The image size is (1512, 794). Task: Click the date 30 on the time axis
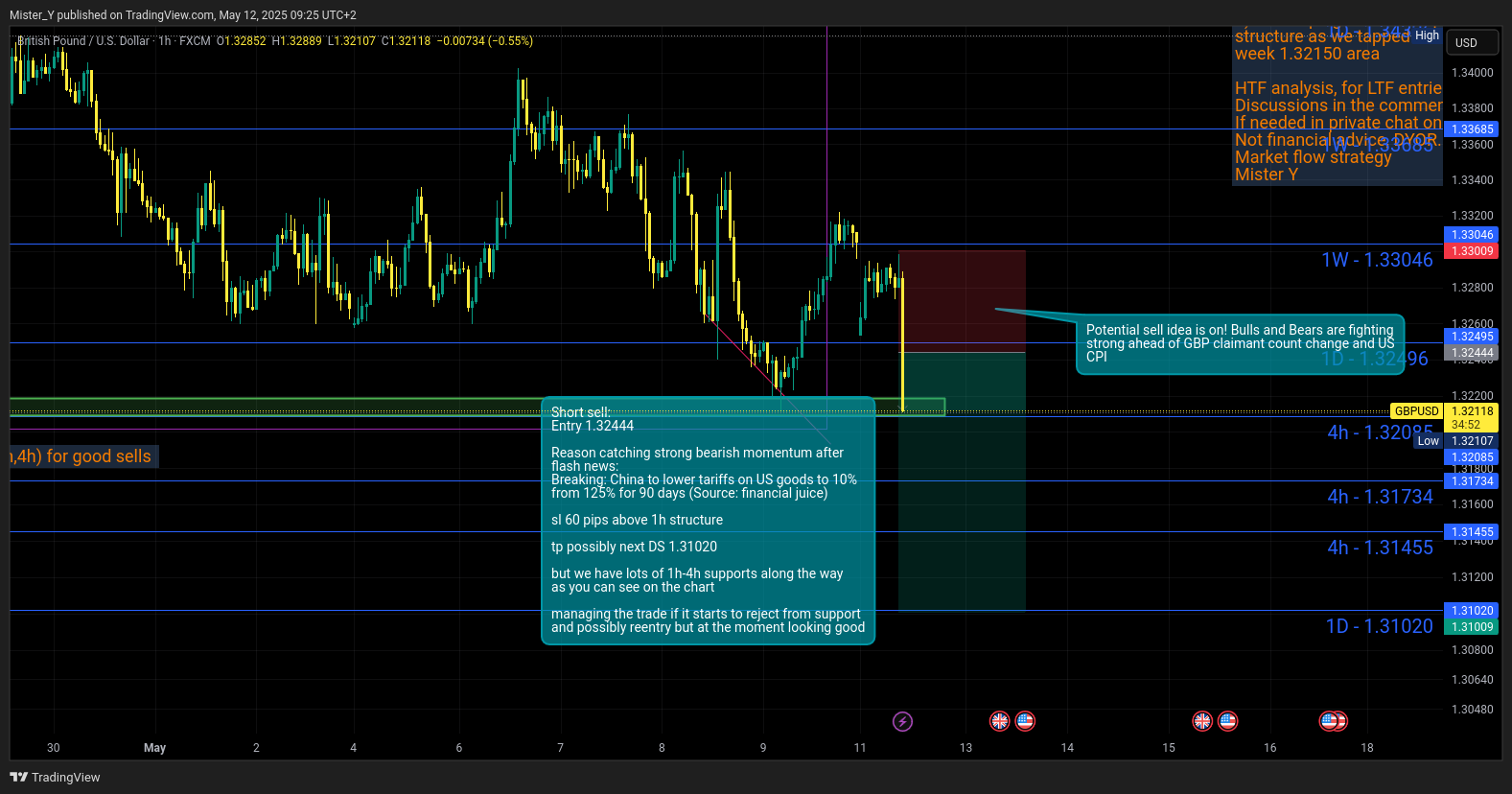click(x=53, y=748)
